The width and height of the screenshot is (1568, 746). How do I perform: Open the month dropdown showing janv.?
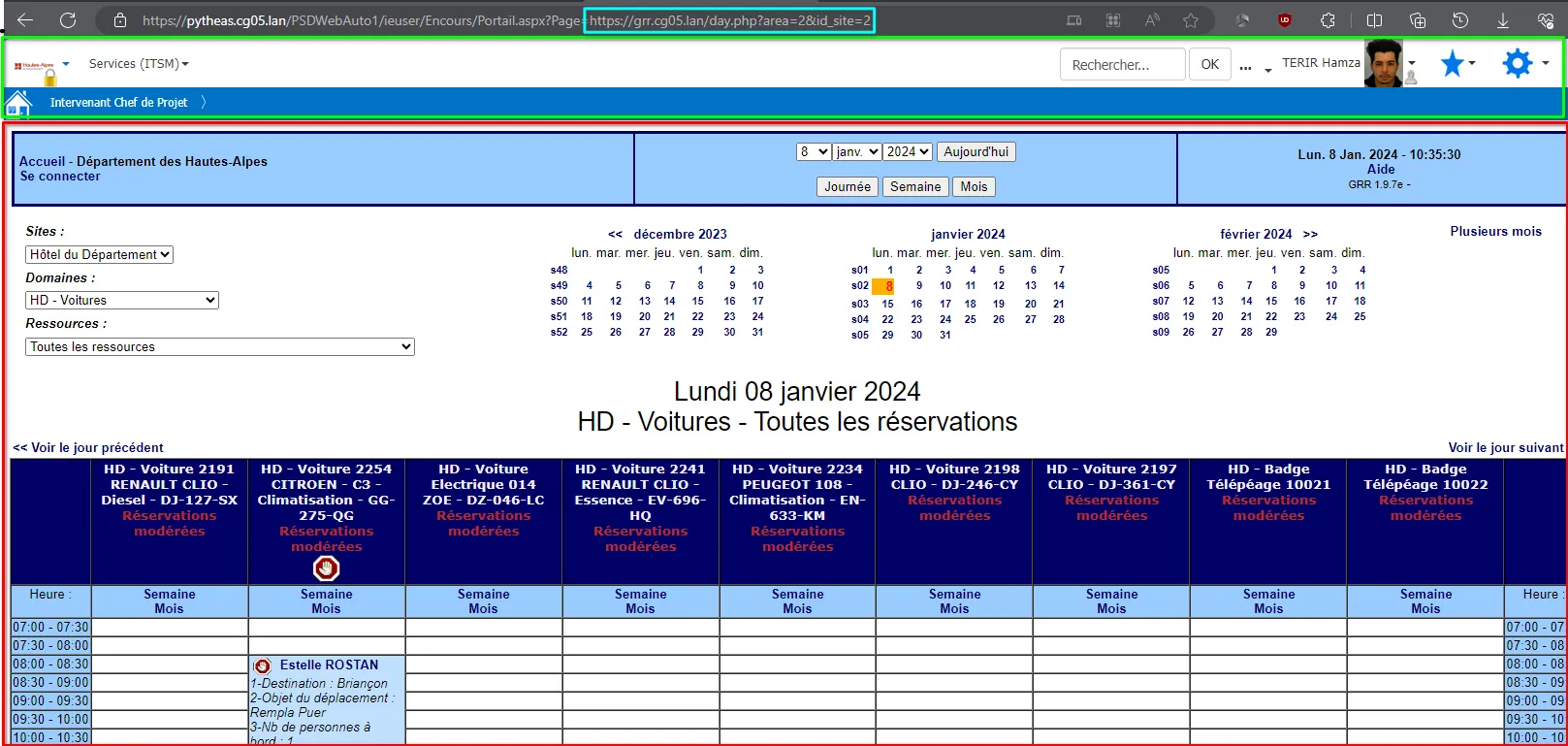857,152
